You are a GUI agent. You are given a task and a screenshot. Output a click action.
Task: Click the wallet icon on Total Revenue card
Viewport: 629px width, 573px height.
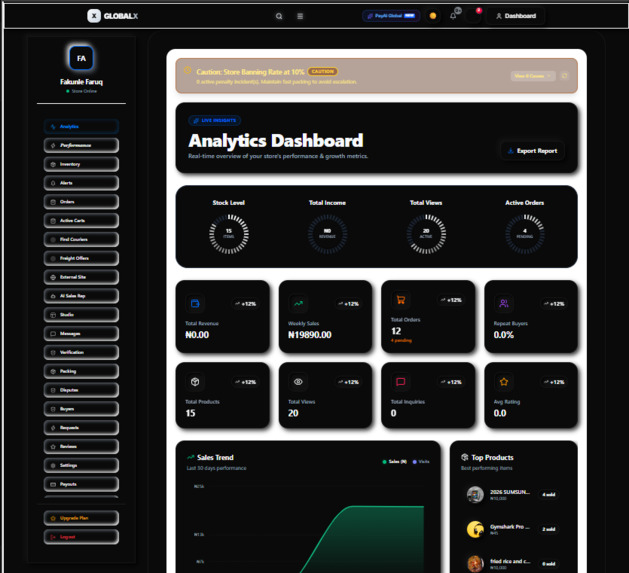(195, 304)
